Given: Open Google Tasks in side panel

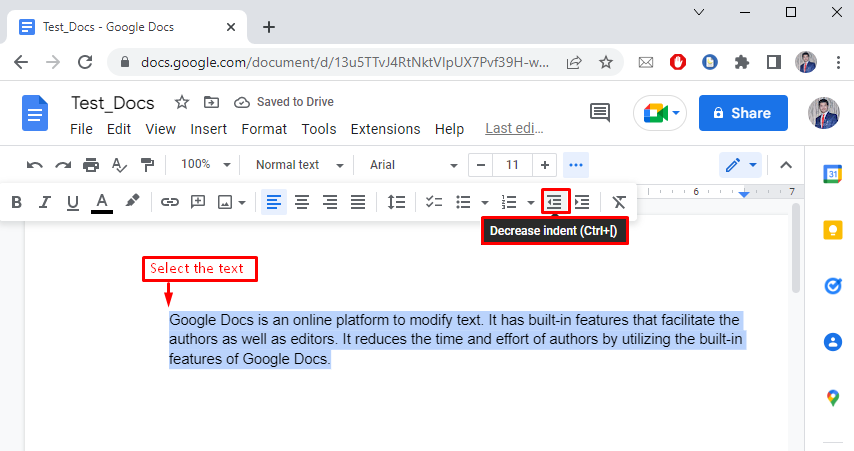Looking at the screenshot, I should (x=833, y=285).
